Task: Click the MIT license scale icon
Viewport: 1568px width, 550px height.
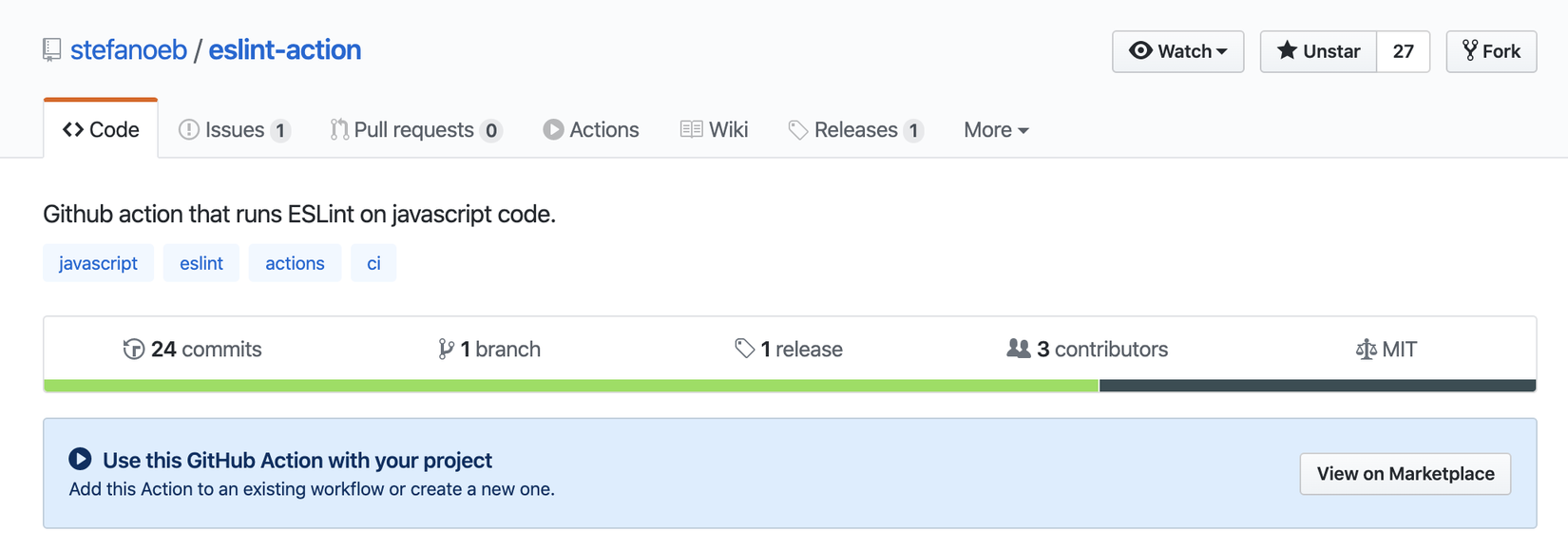Action: (x=1366, y=350)
